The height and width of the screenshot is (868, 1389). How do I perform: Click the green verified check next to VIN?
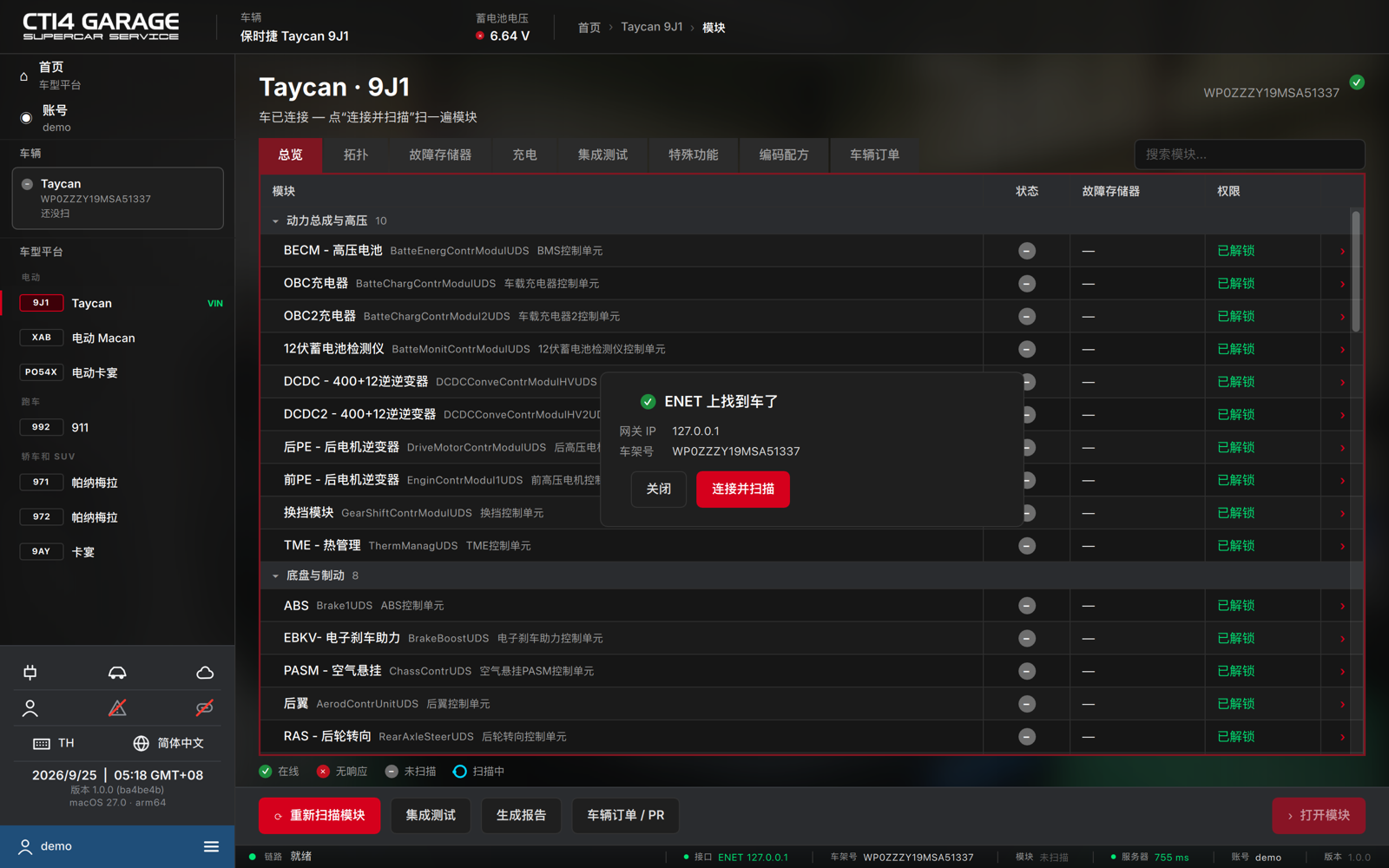pyautogui.click(x=1357, y=82)
